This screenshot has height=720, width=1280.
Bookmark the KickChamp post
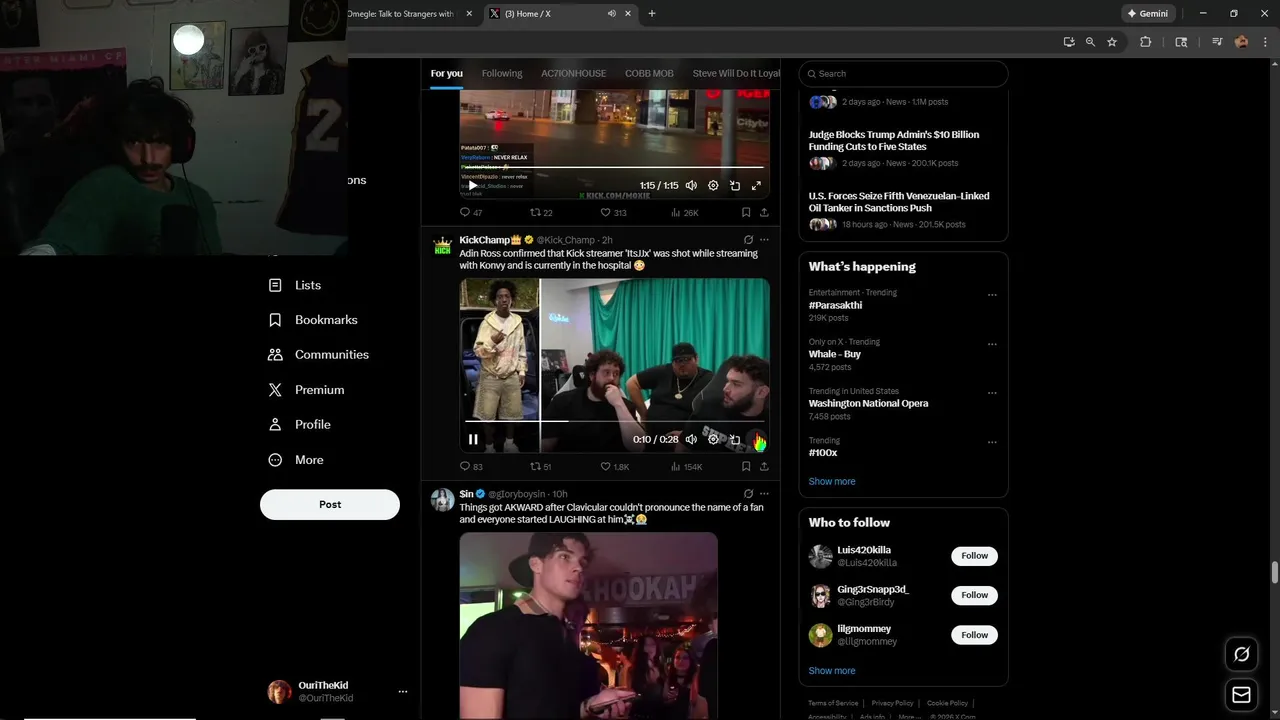[746, 466]
